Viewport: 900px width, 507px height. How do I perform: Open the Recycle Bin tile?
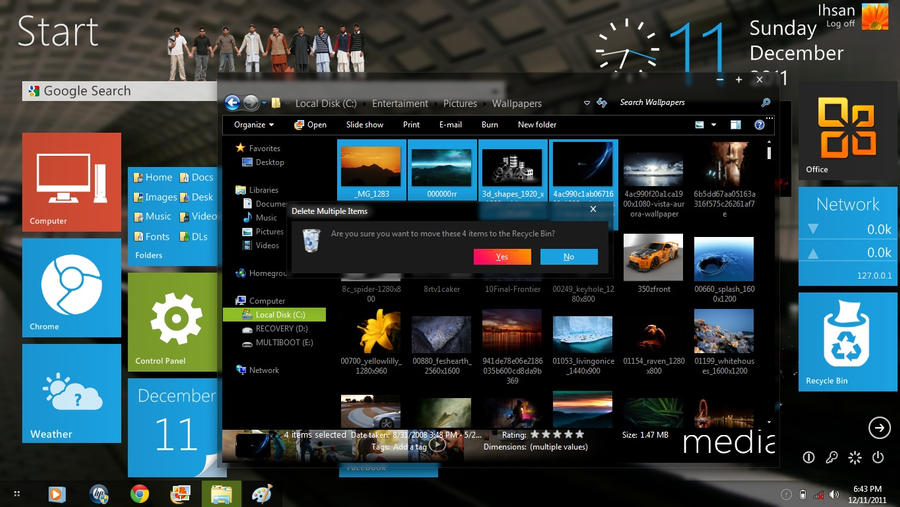tap(847, 342)
